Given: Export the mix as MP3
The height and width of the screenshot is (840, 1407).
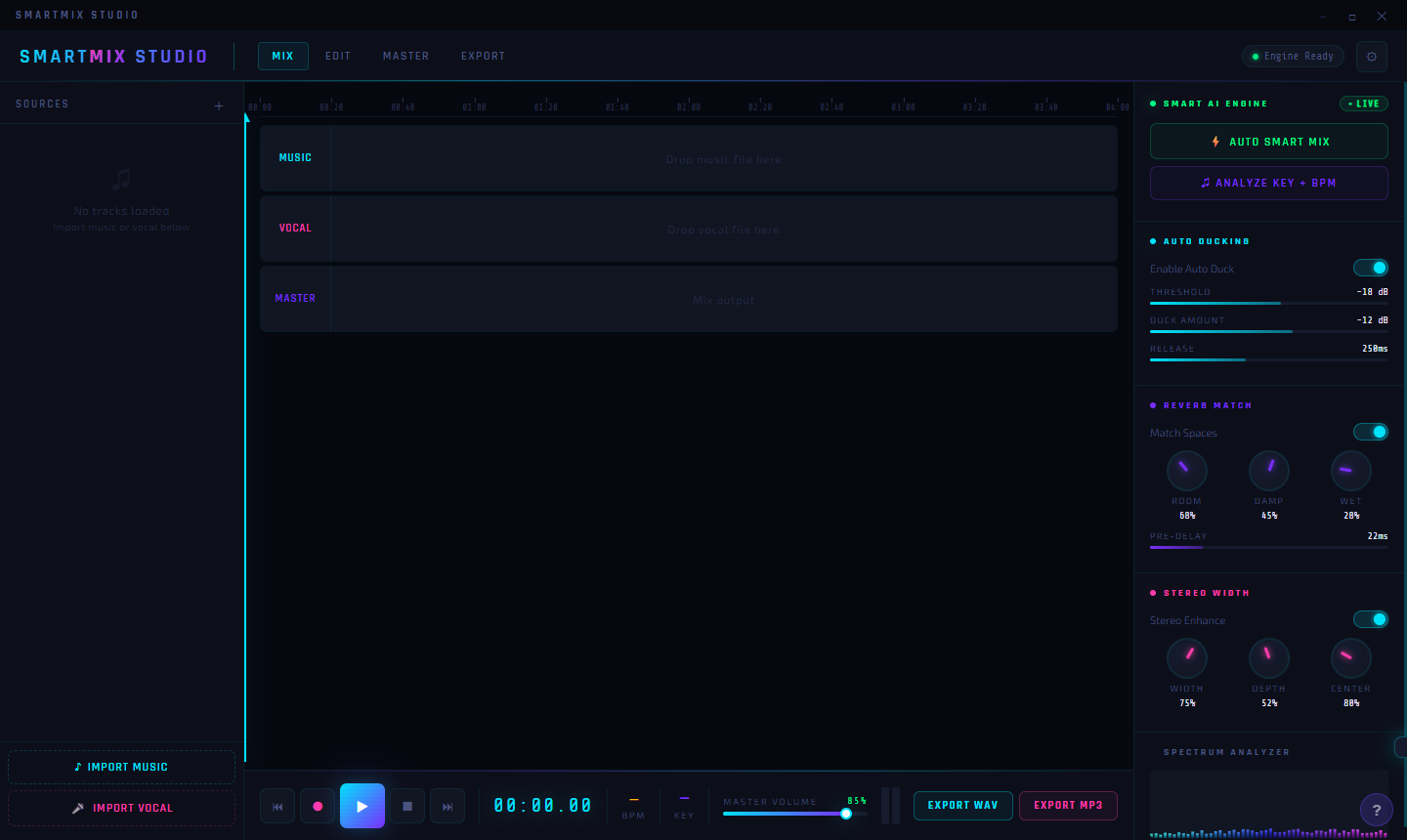Looking at the screenshot, I should (1068, 806).
